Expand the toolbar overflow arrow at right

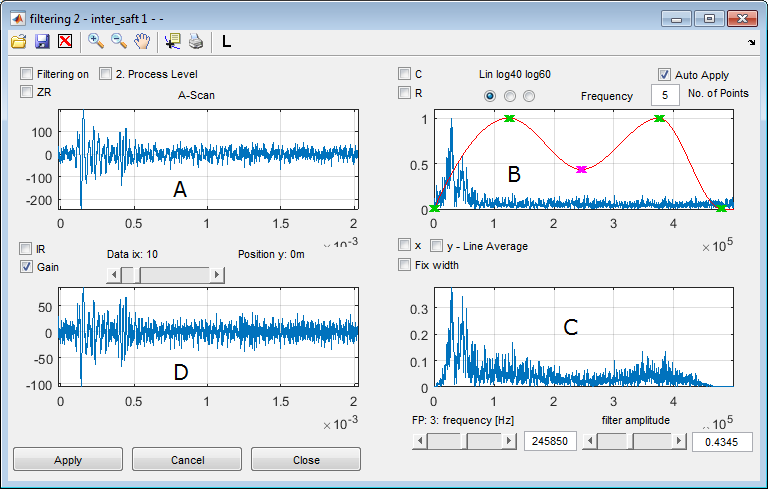751,42
